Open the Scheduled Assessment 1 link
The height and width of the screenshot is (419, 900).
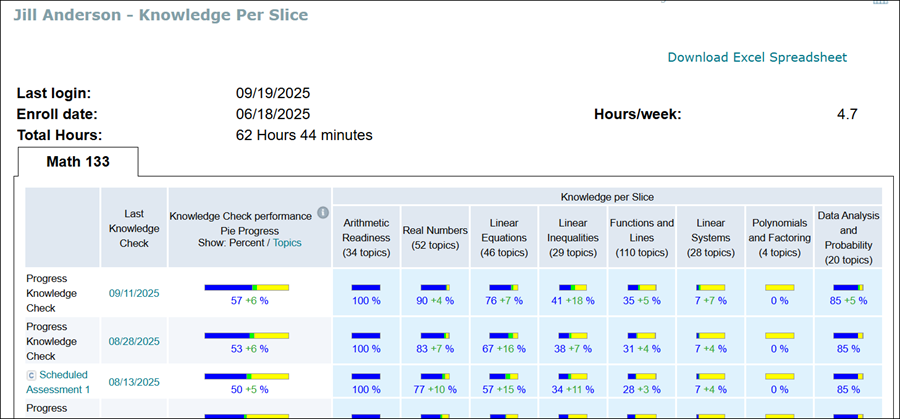62,382
